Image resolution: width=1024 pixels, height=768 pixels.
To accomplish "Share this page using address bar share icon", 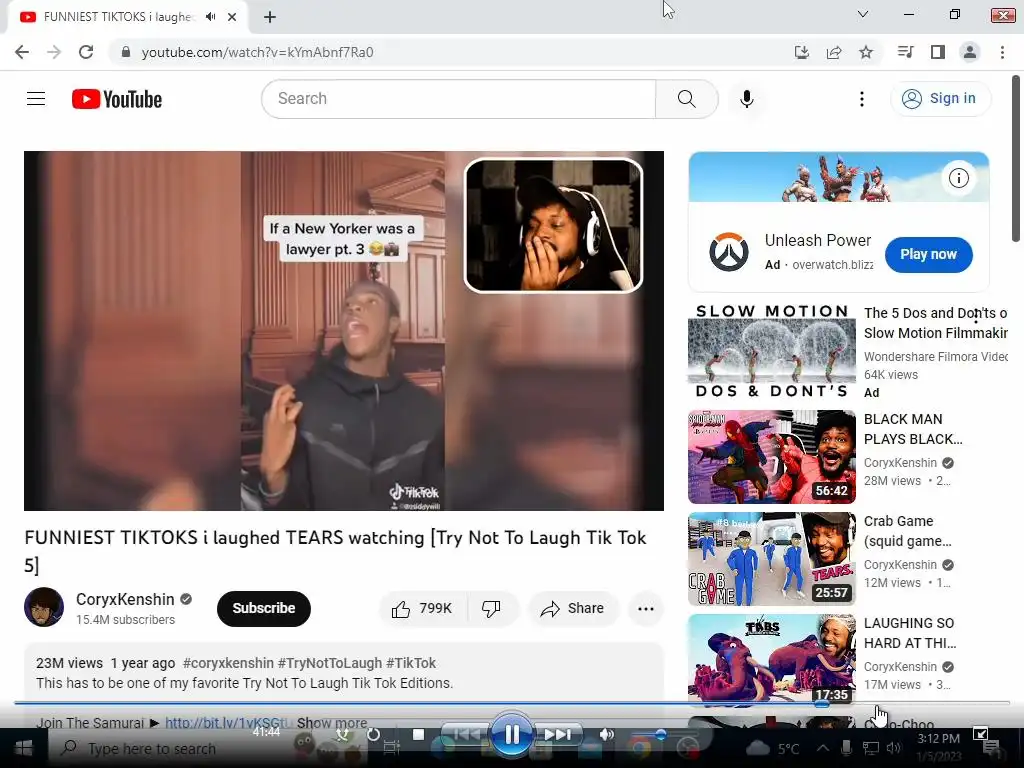I will point(834,52).
